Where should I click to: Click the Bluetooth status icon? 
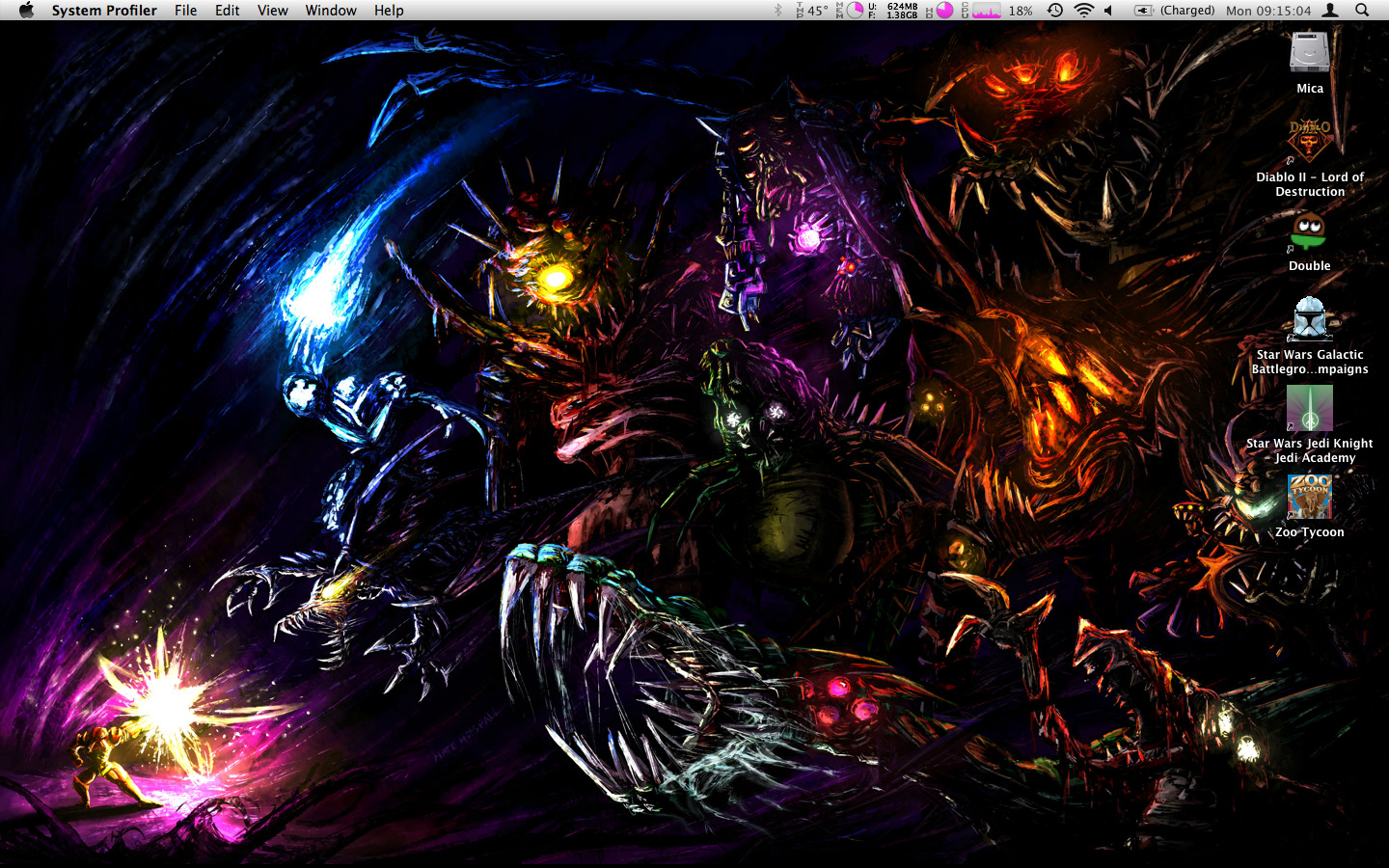pos(778,11)
